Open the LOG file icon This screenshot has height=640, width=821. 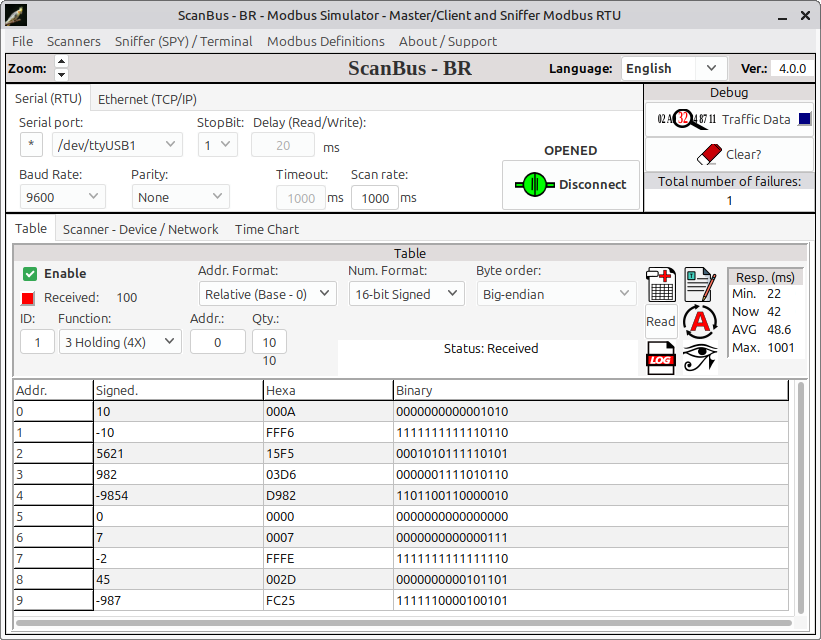coord(661,358)
